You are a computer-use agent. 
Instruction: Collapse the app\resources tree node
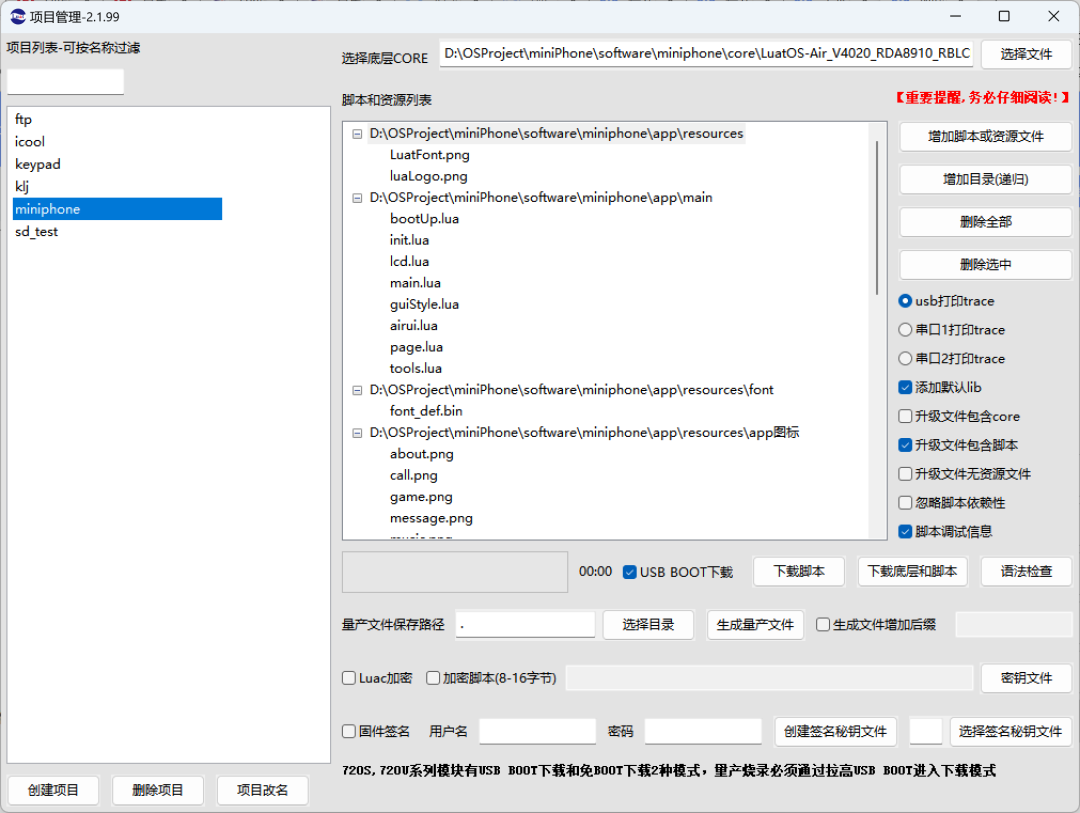coord(357,133)
